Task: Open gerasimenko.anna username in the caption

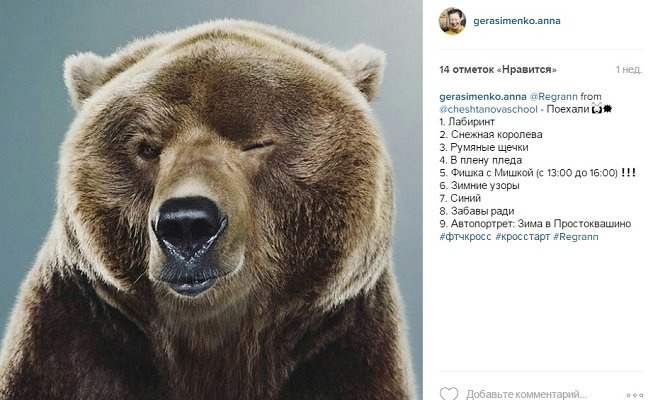Action: point(483,96)
